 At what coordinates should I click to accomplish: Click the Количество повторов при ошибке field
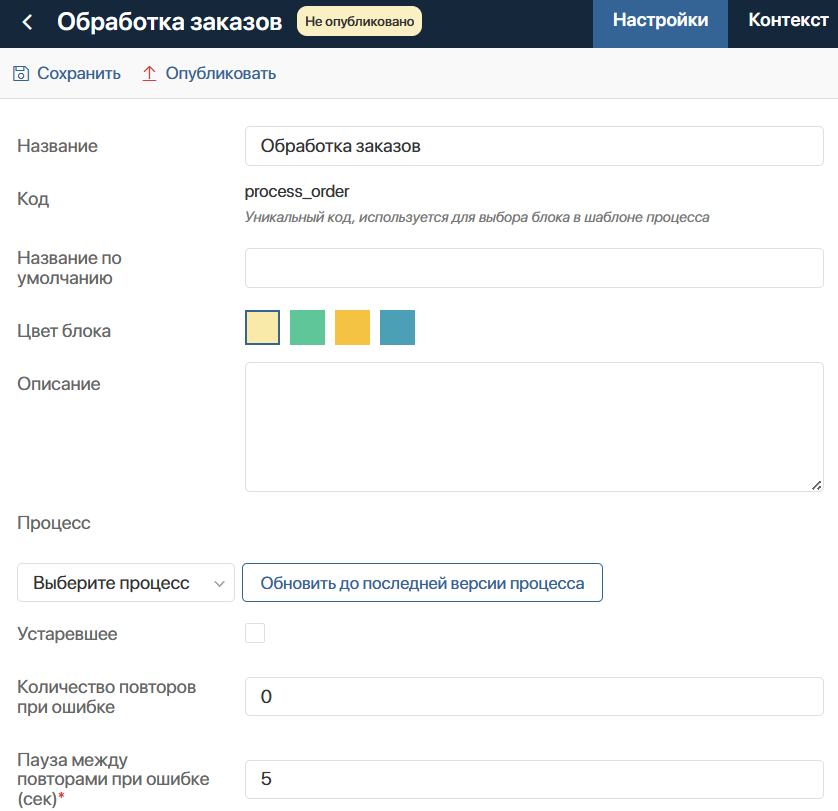534,697
